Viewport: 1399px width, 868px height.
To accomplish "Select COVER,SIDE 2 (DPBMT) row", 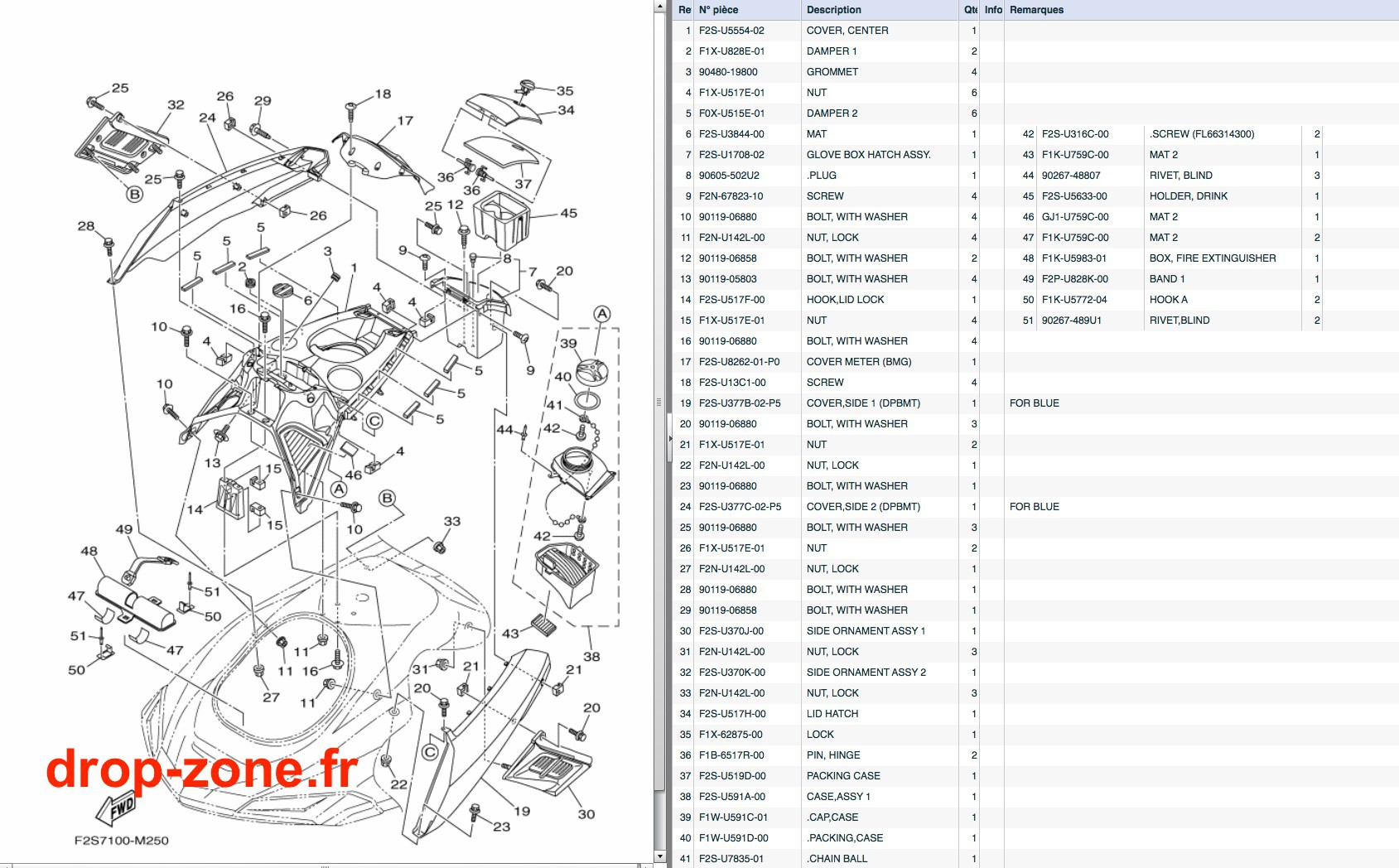I will (x=1035, y=507).
